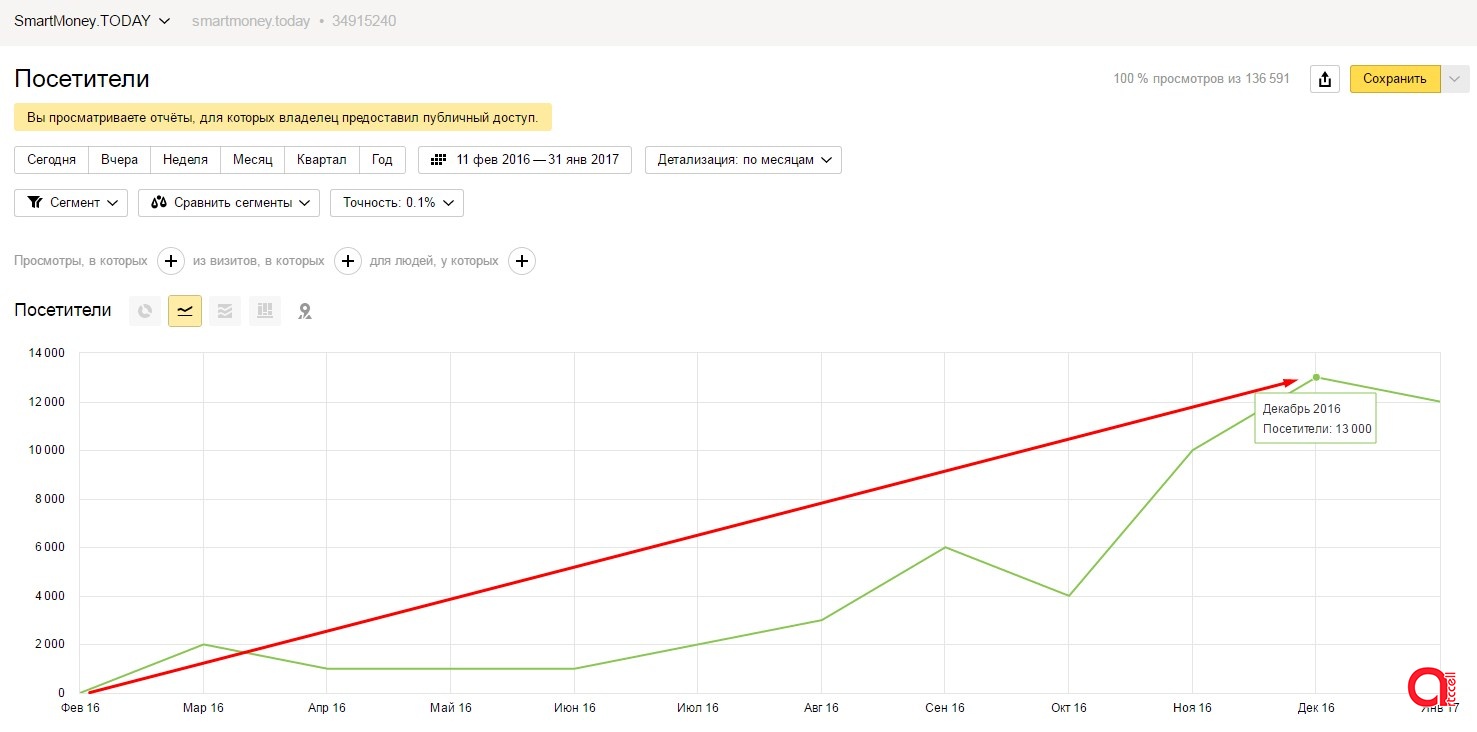Image resolution: width=1477 pixels, height=732 pixels.
Task: Add condition for 'для людей, у которых'
Action: (x=522, y=261)
